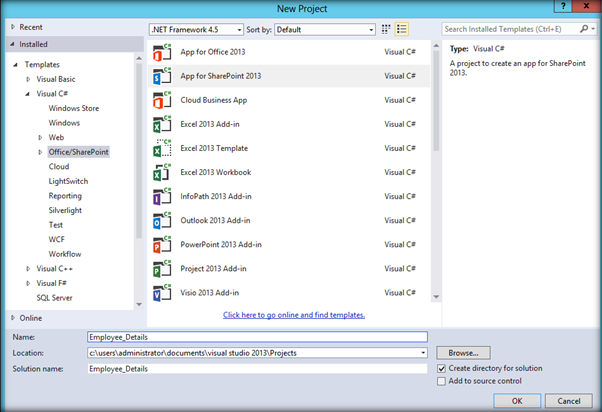Image resolution: width=602 pixels, height=412 pixels.
Task: Open the search options dropdown arrow
Action: click(x=593, y=29)
